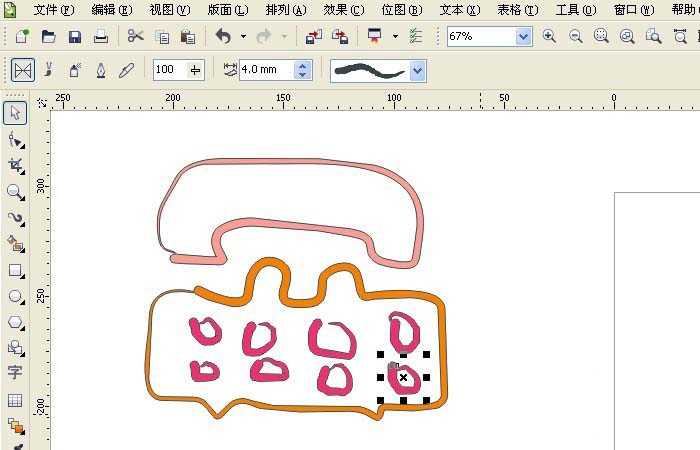Open the 位图(B) menu
The image size is (700, 450).
pyautogui.click(x=402, y=9)
